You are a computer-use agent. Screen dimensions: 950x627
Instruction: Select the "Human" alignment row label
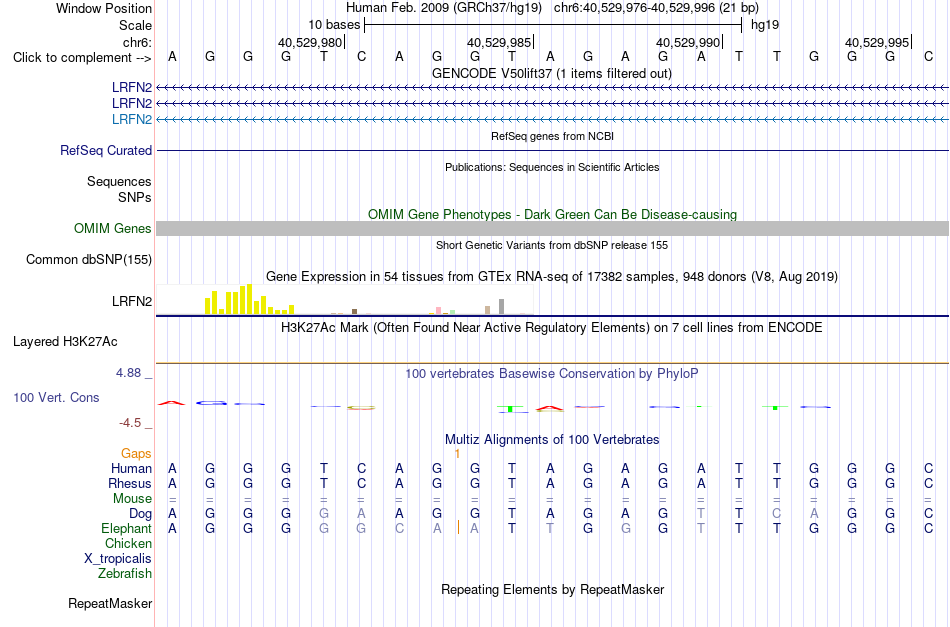tap(131, 468)
